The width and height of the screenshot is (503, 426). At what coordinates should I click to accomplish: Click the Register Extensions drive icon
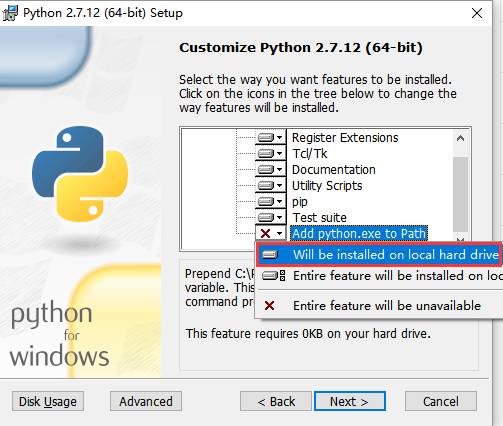tap(266, 137)
